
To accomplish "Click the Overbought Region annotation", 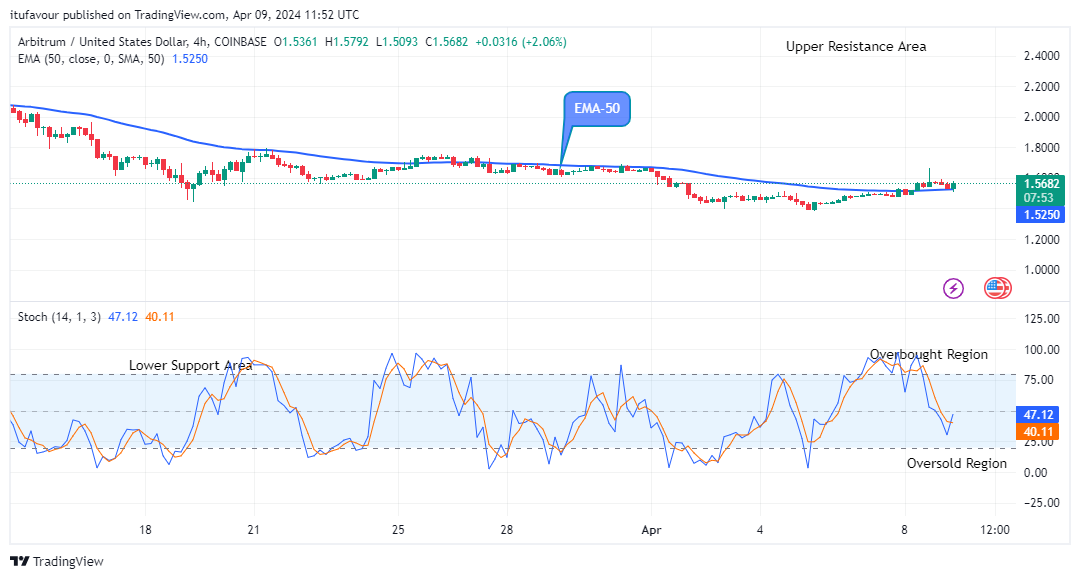I will point(928,354).
